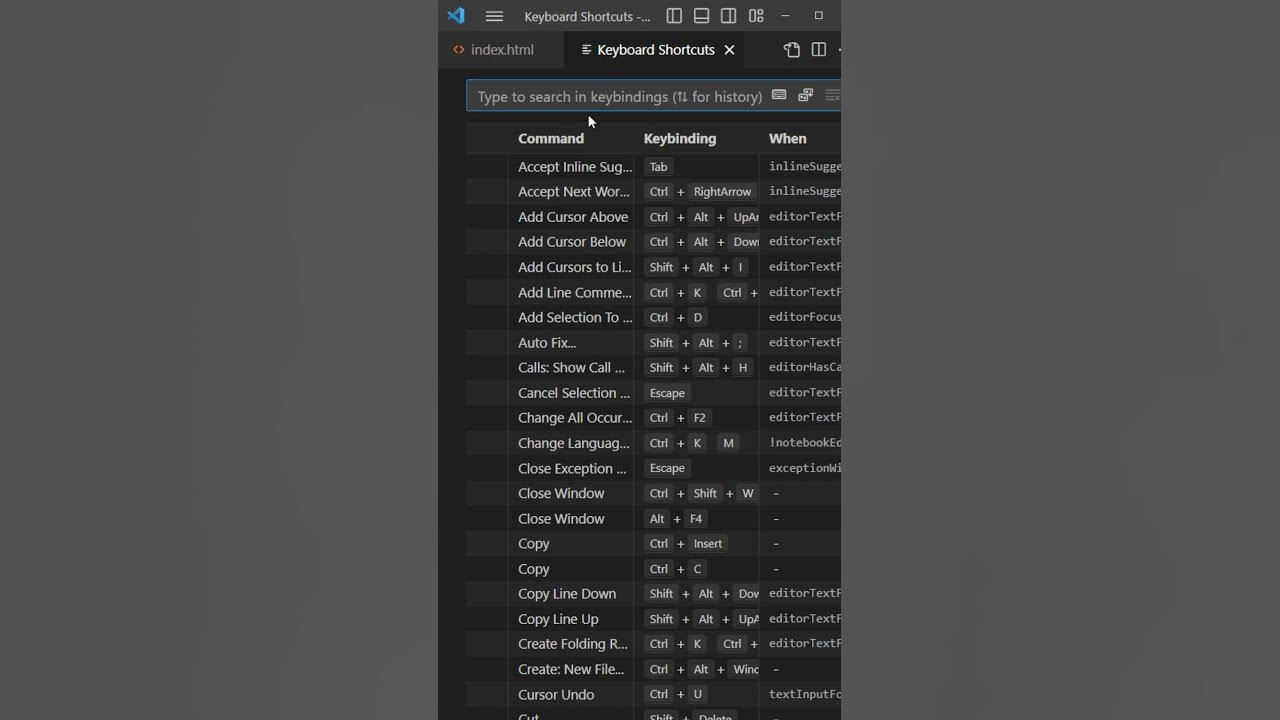Split the editor to the right
1280x720 pixels.
[819, 50]
